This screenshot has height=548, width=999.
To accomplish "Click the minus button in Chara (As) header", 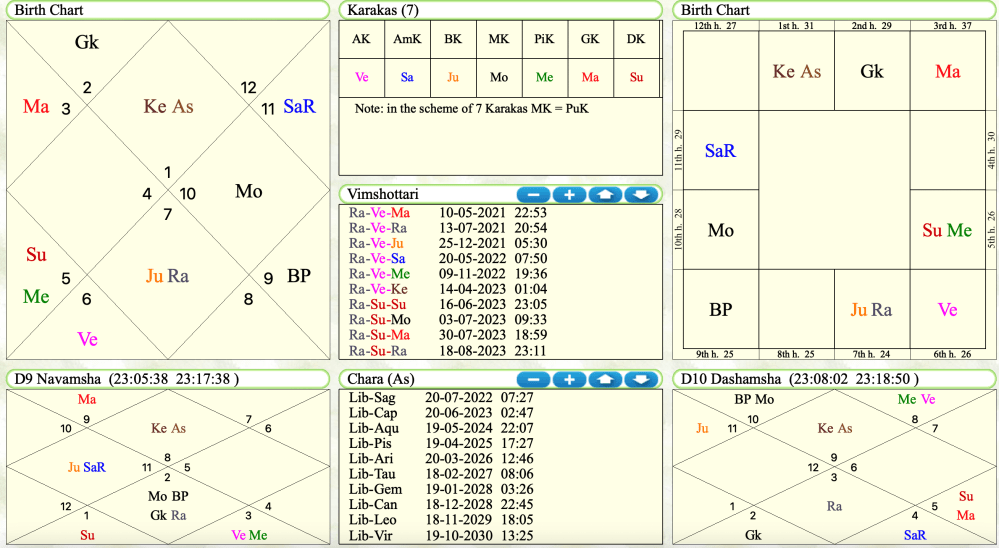I will click(534, 379).
